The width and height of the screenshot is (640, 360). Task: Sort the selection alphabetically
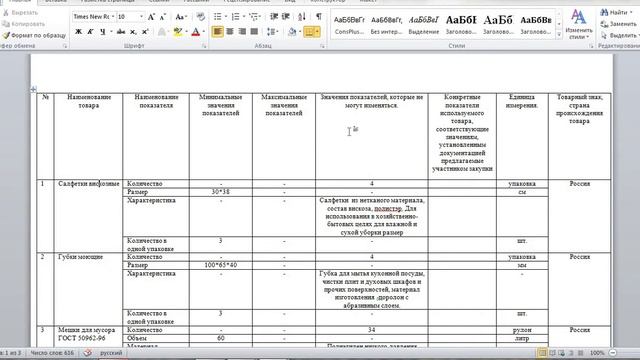[x=302, y=17]
